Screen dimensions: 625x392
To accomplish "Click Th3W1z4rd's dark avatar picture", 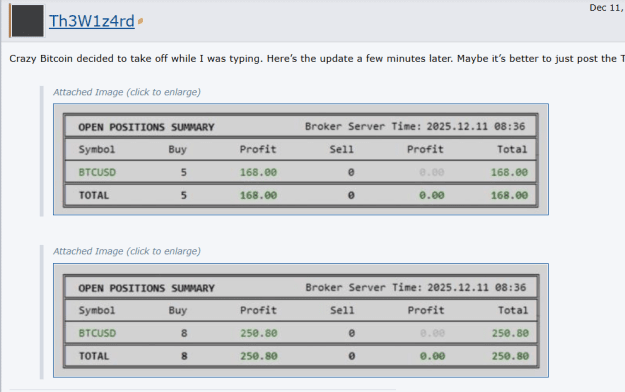I will 28,21.
